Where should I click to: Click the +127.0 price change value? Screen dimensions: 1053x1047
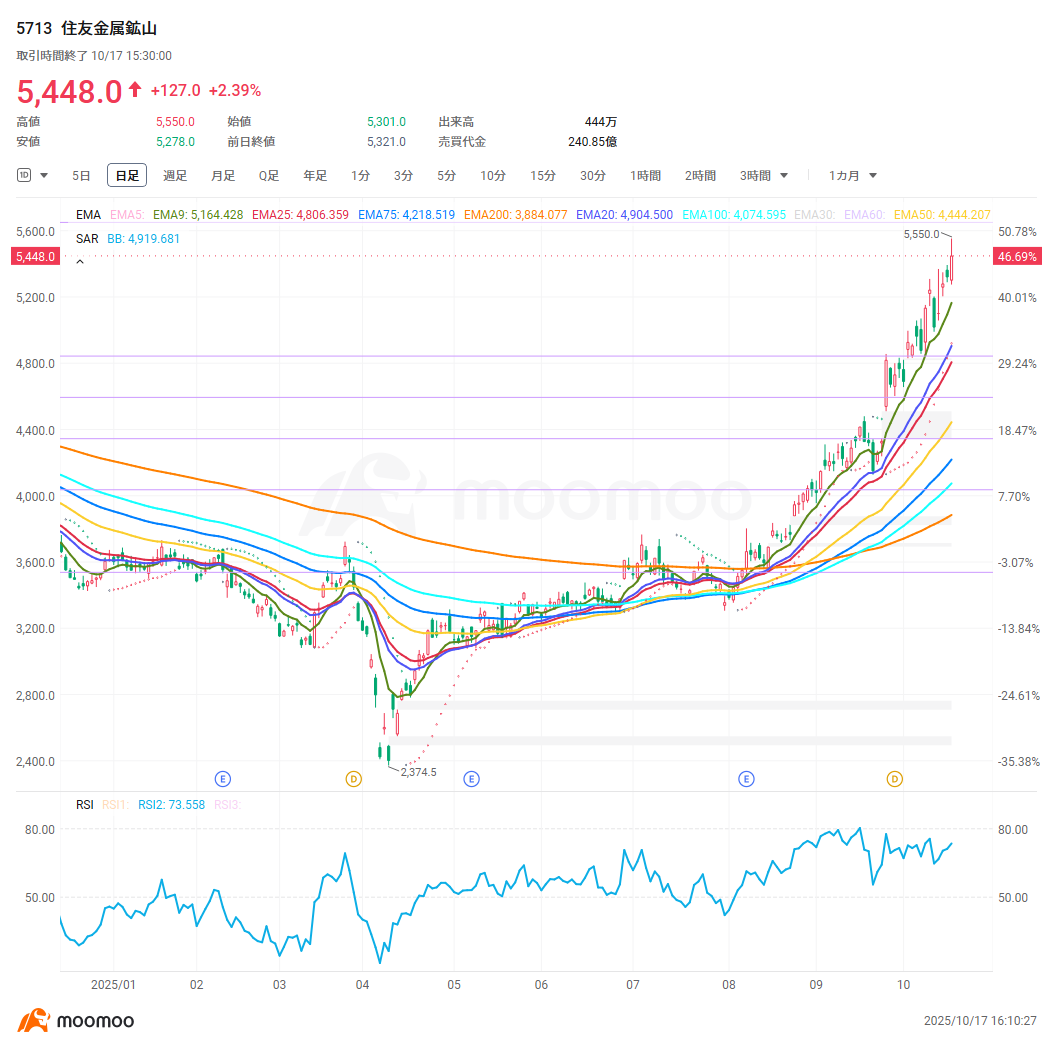coord(175,91)
